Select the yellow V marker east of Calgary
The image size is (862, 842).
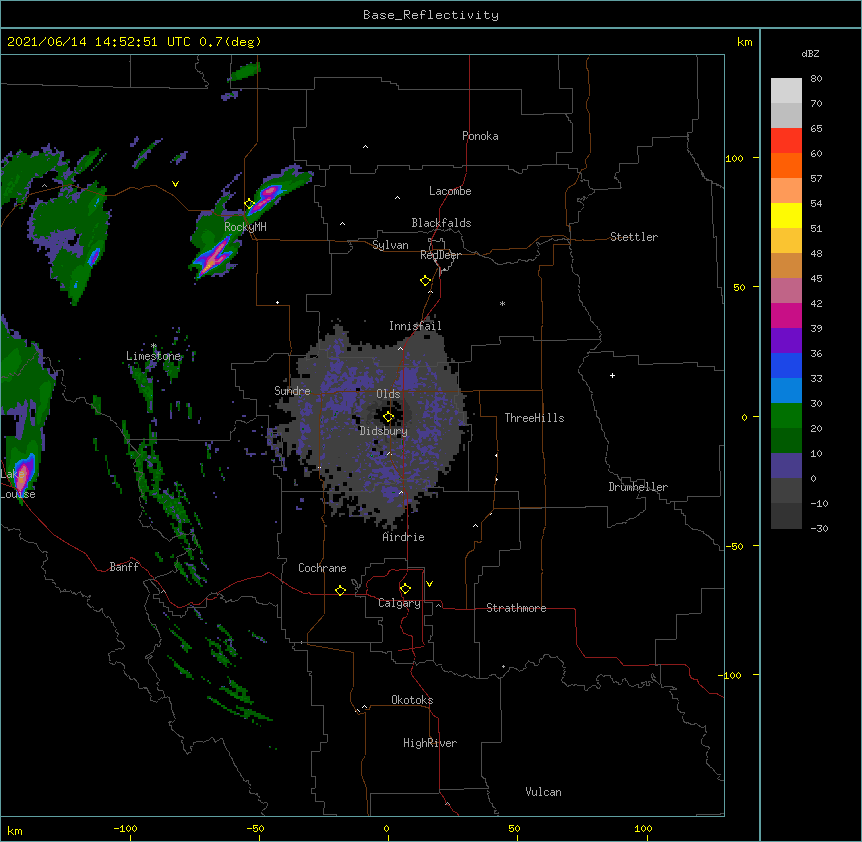point(429,584)
